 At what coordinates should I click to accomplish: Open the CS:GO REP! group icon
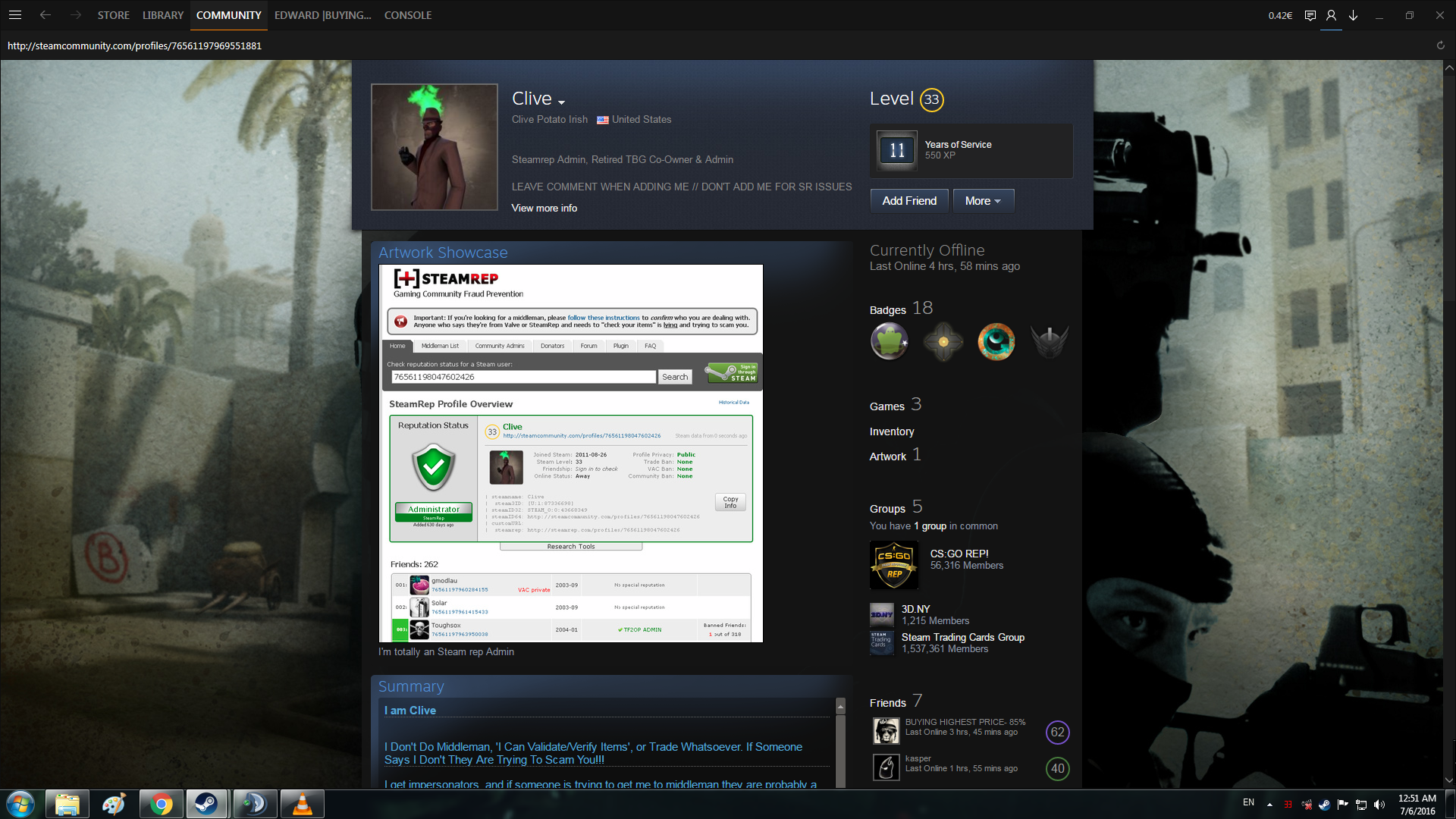[894, 565]
